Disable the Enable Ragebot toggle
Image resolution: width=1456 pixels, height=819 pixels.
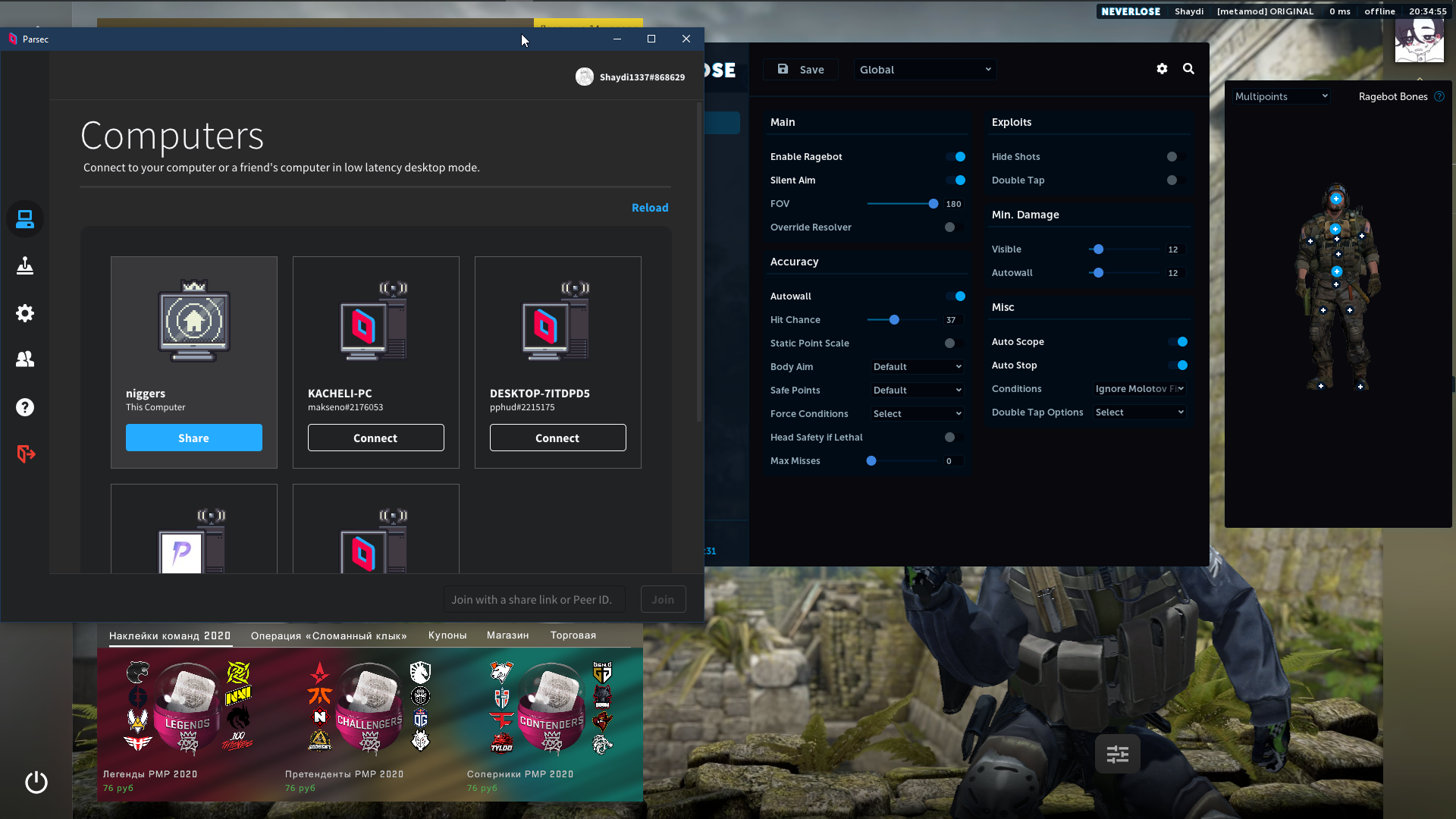955,157
